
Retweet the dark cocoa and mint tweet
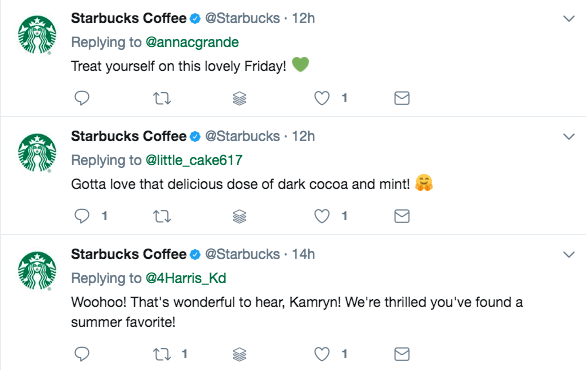coord(162,216)
